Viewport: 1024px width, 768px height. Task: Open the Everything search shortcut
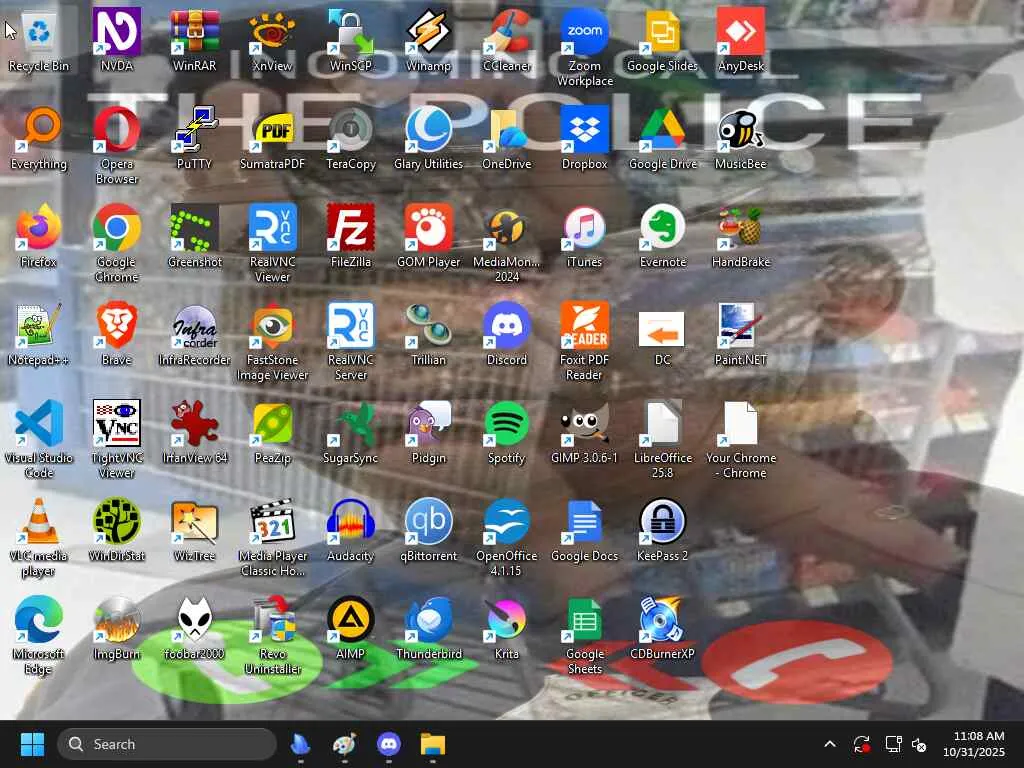tap(39, 138)
